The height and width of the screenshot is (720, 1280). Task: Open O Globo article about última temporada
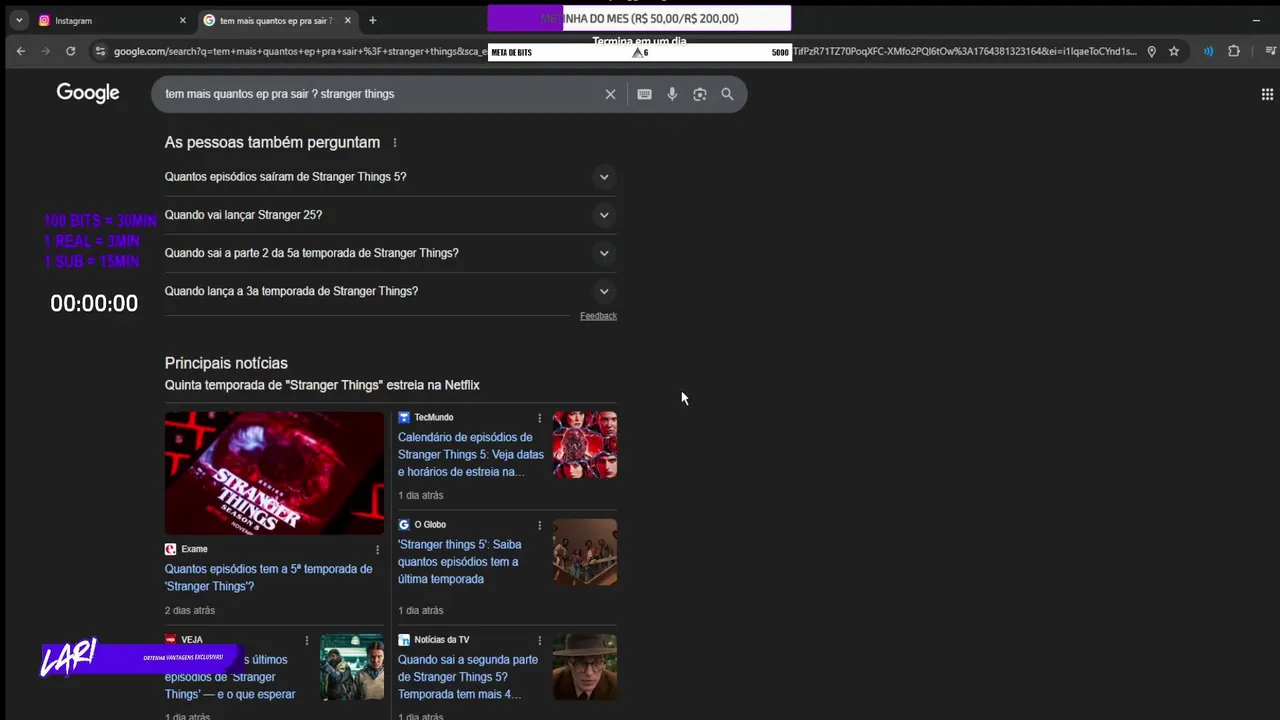point(459,561)
